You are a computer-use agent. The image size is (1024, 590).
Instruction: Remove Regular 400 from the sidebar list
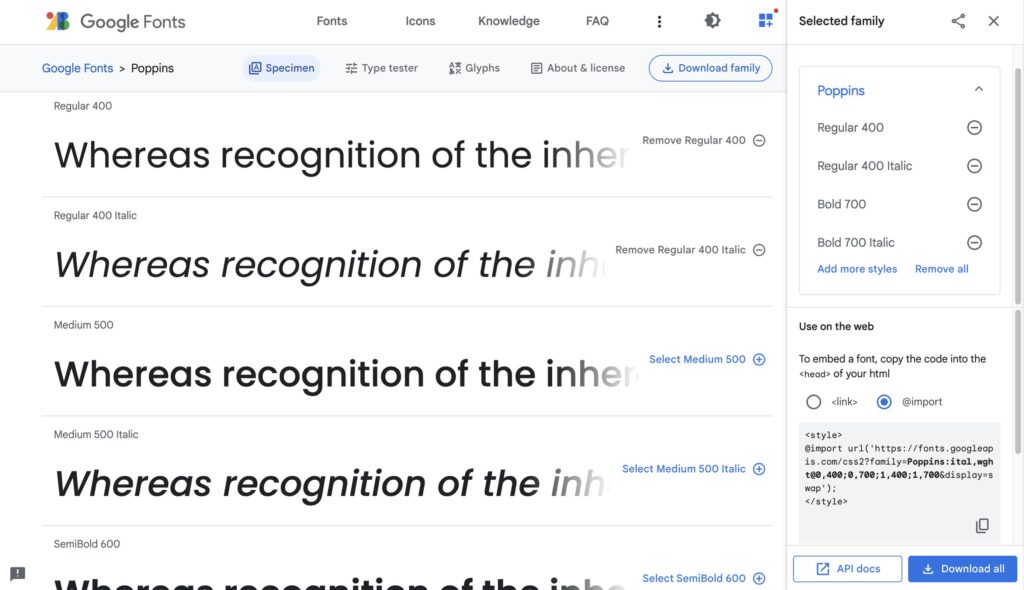[974, 128]
